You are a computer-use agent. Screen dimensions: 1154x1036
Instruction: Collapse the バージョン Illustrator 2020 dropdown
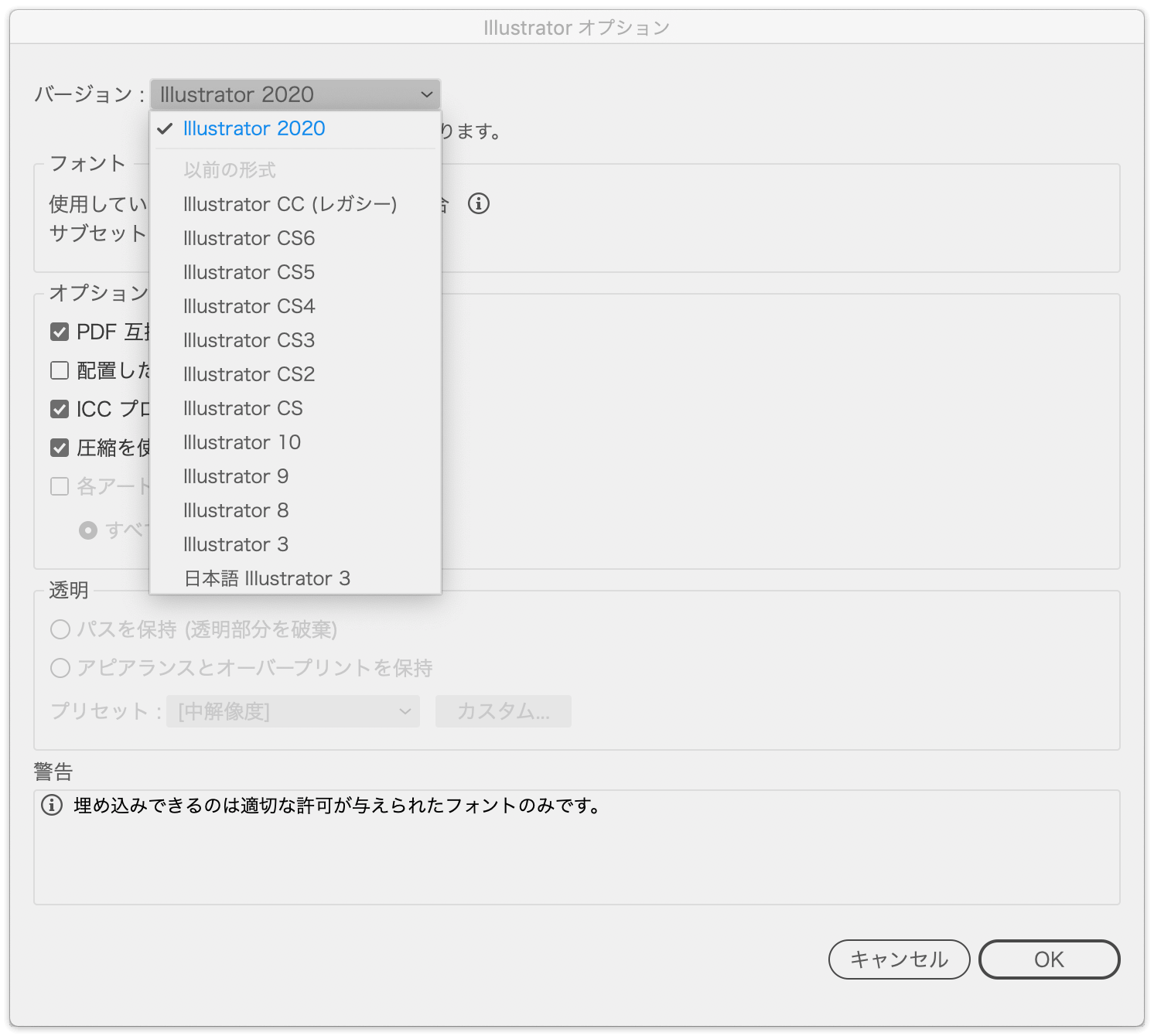(x=295, y=94)
